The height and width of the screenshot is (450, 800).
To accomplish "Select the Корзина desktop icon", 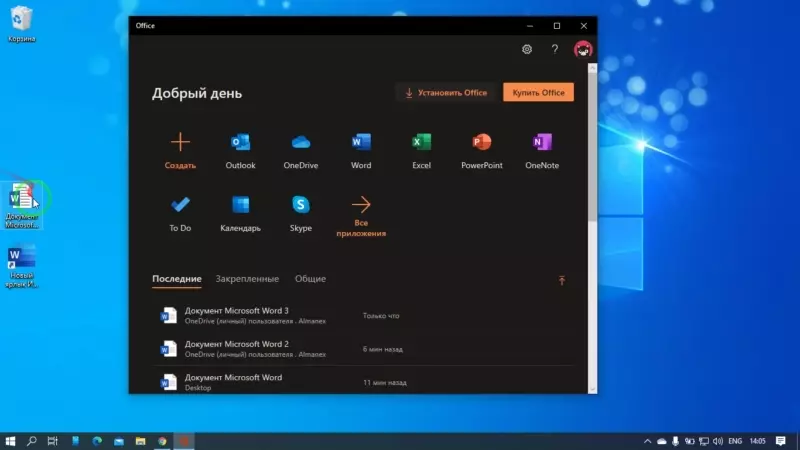I will click(21, 24).
